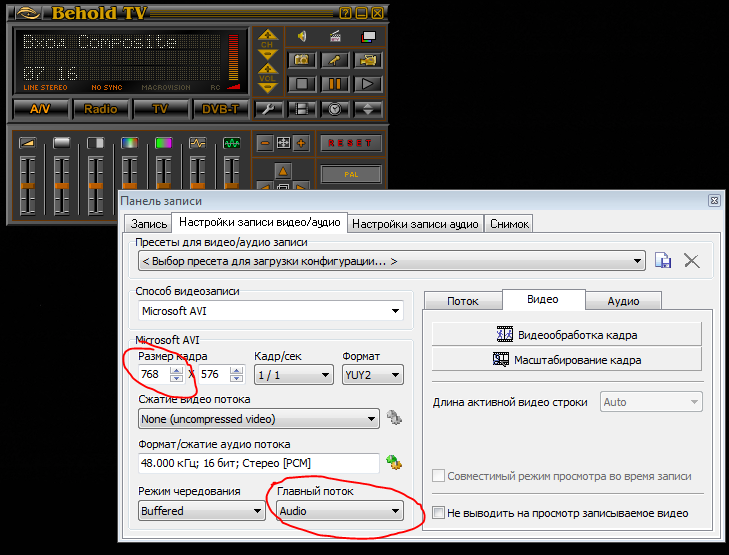Expand the preset selection dropdown
Screen dimensions: 729x555
(391, 261)
